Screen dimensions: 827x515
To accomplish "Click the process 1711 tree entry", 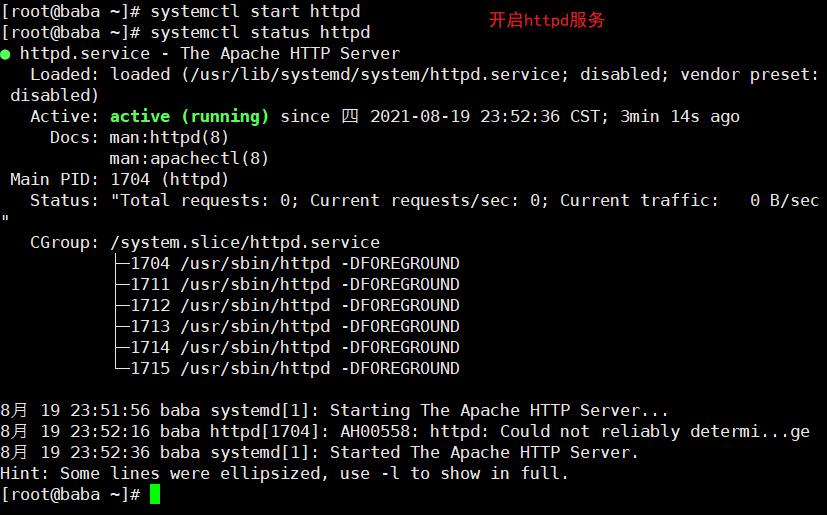I will (x=295, y=285).
